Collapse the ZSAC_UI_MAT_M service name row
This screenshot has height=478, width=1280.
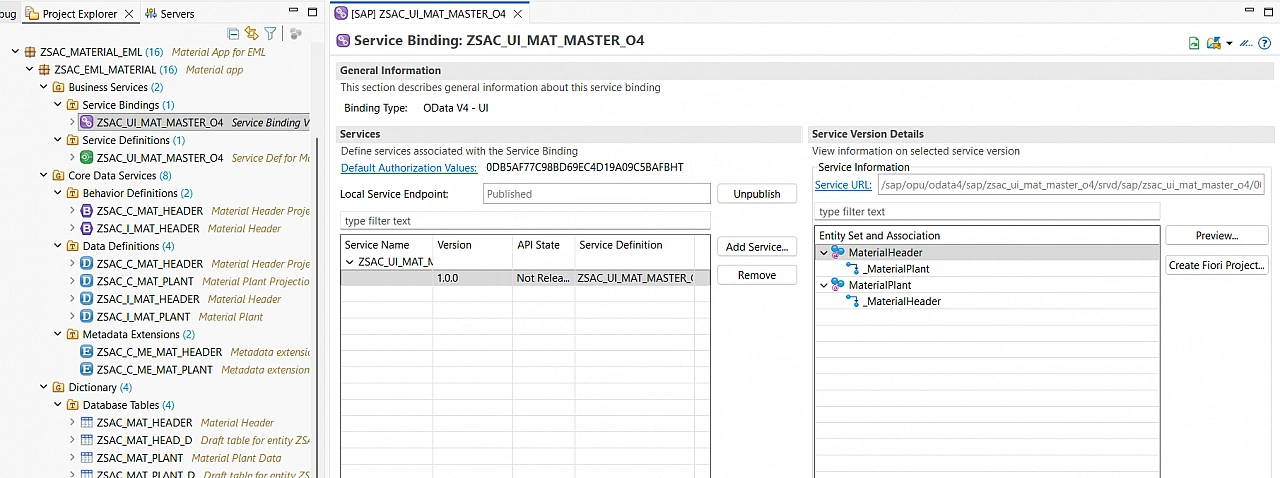[x=349, y=262]
